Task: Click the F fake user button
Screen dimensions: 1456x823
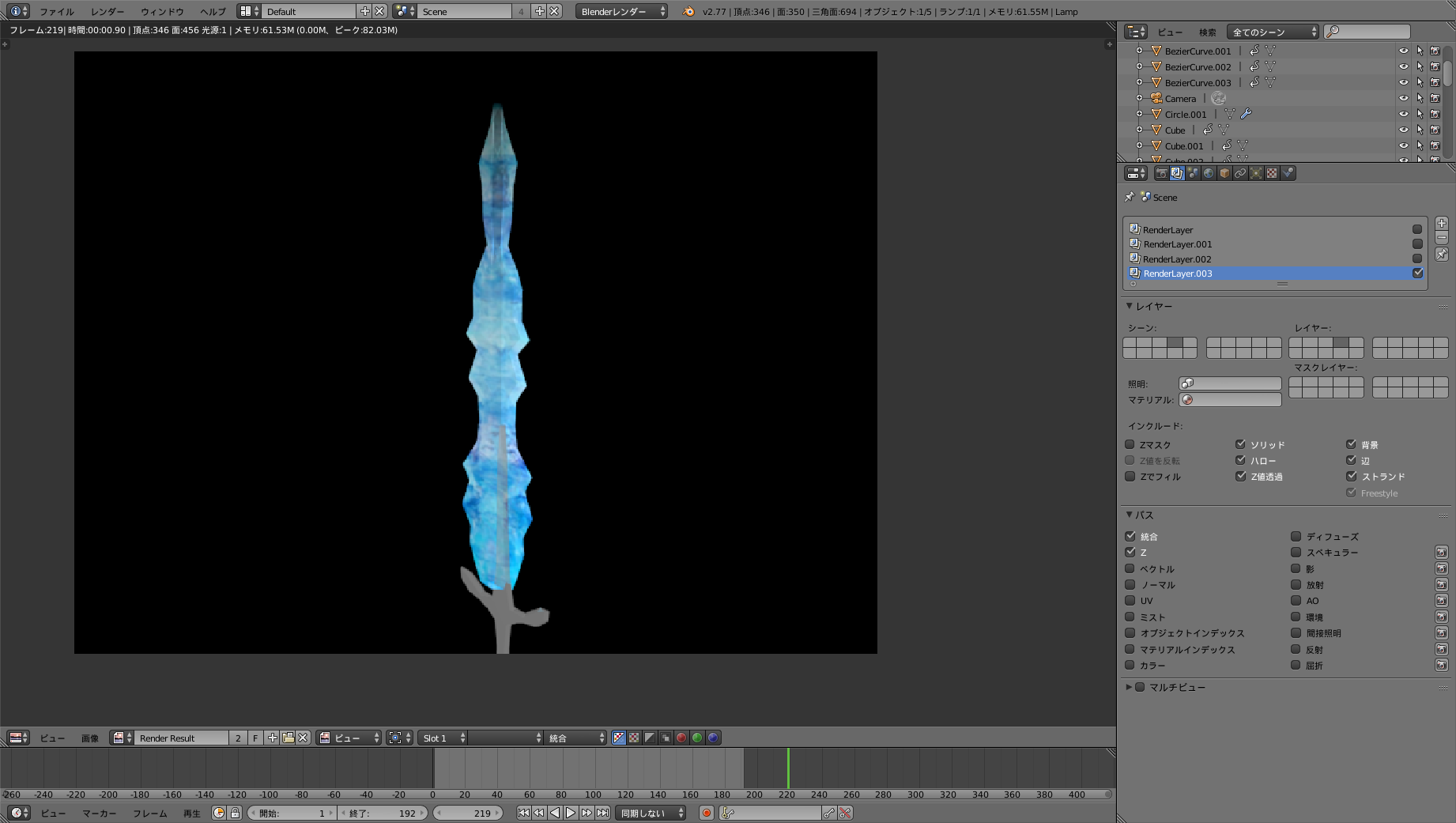Action: [x=255, y=738]
